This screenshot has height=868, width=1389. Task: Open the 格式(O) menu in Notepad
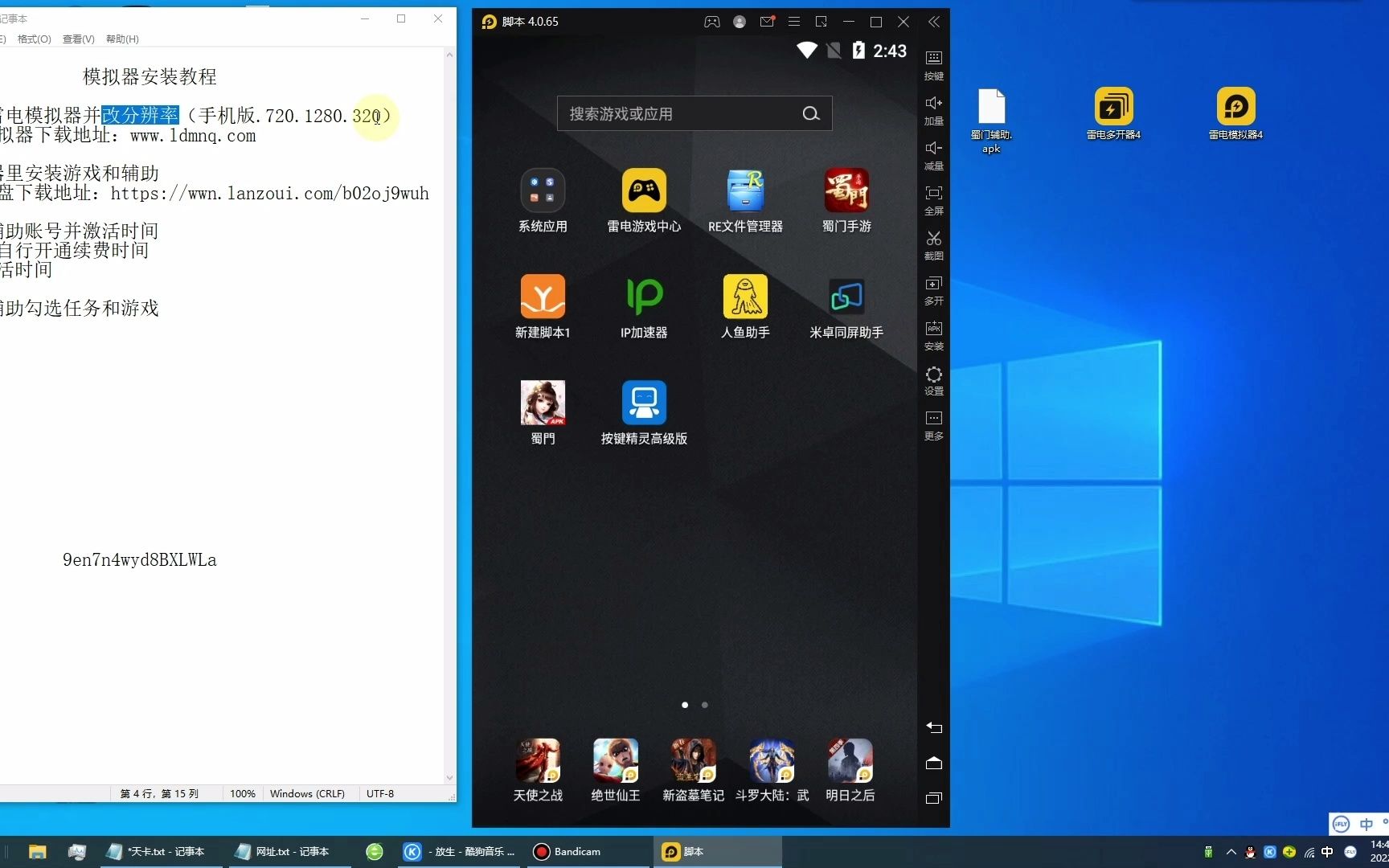pyautogui.click(x=34, y=39)
